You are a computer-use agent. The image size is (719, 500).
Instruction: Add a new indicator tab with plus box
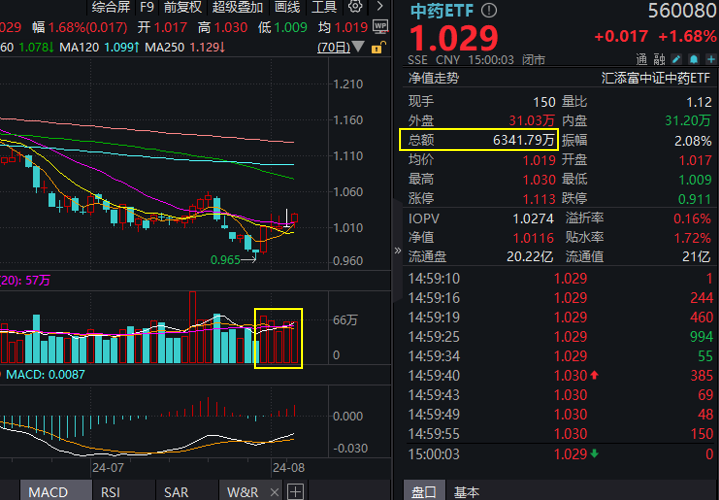(x=296, y=491)
